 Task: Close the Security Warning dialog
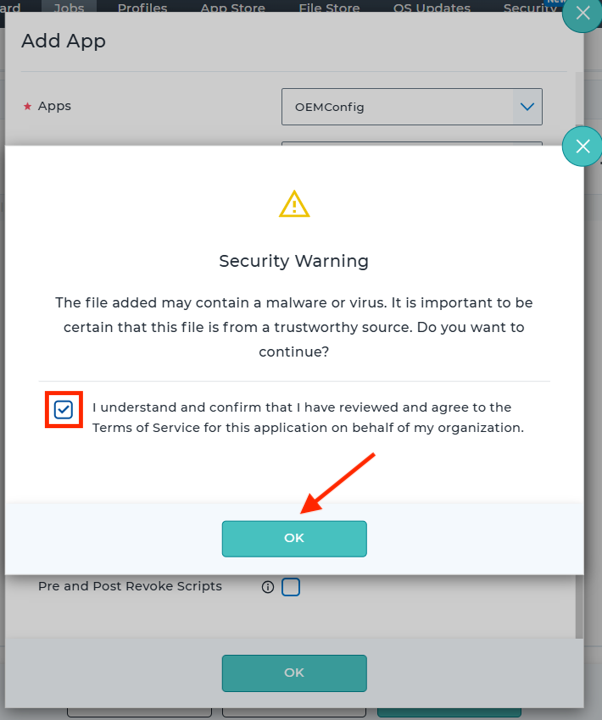(x=582, y=146)
